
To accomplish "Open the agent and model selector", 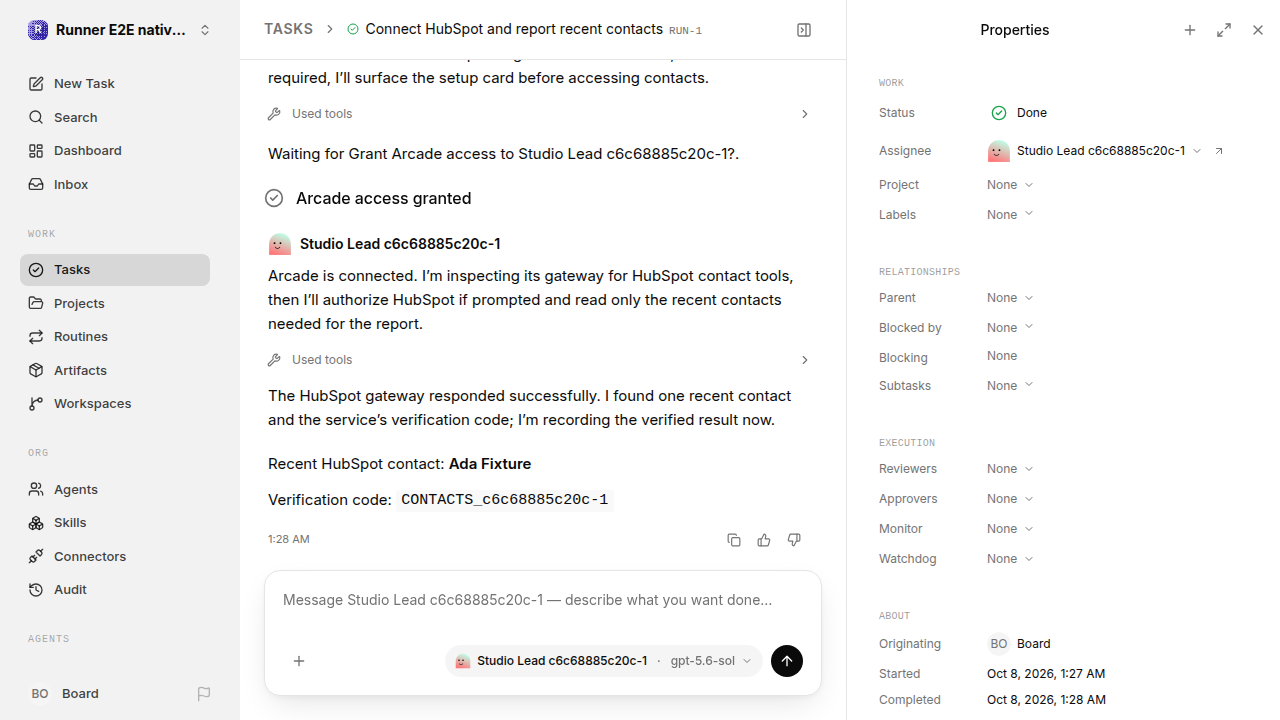I will [604, 661].
